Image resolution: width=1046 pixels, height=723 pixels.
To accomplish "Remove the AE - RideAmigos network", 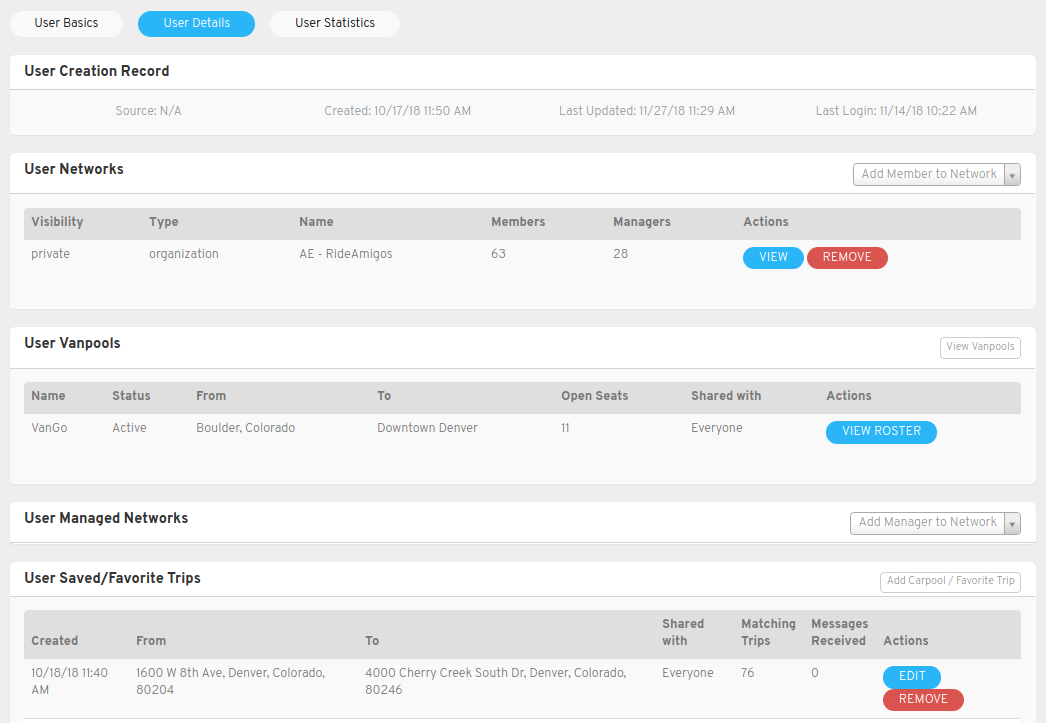I will (x=847, y=257).
